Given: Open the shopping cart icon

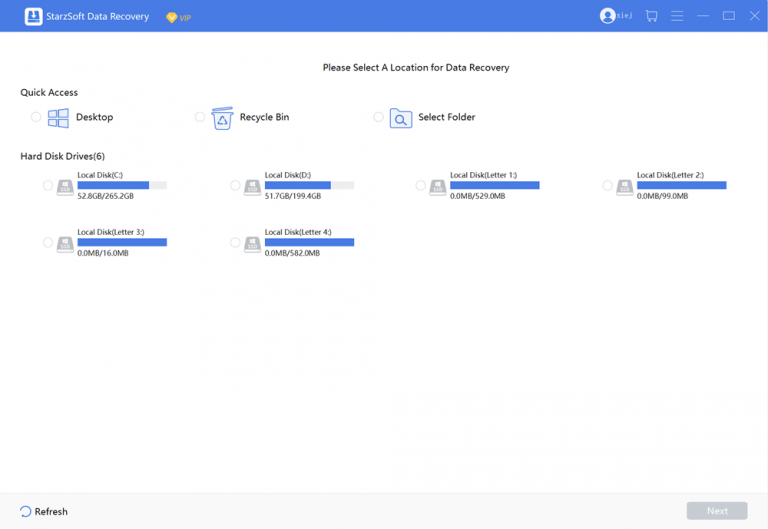Looking at the screenshot, I should click(x=651, y=16).
